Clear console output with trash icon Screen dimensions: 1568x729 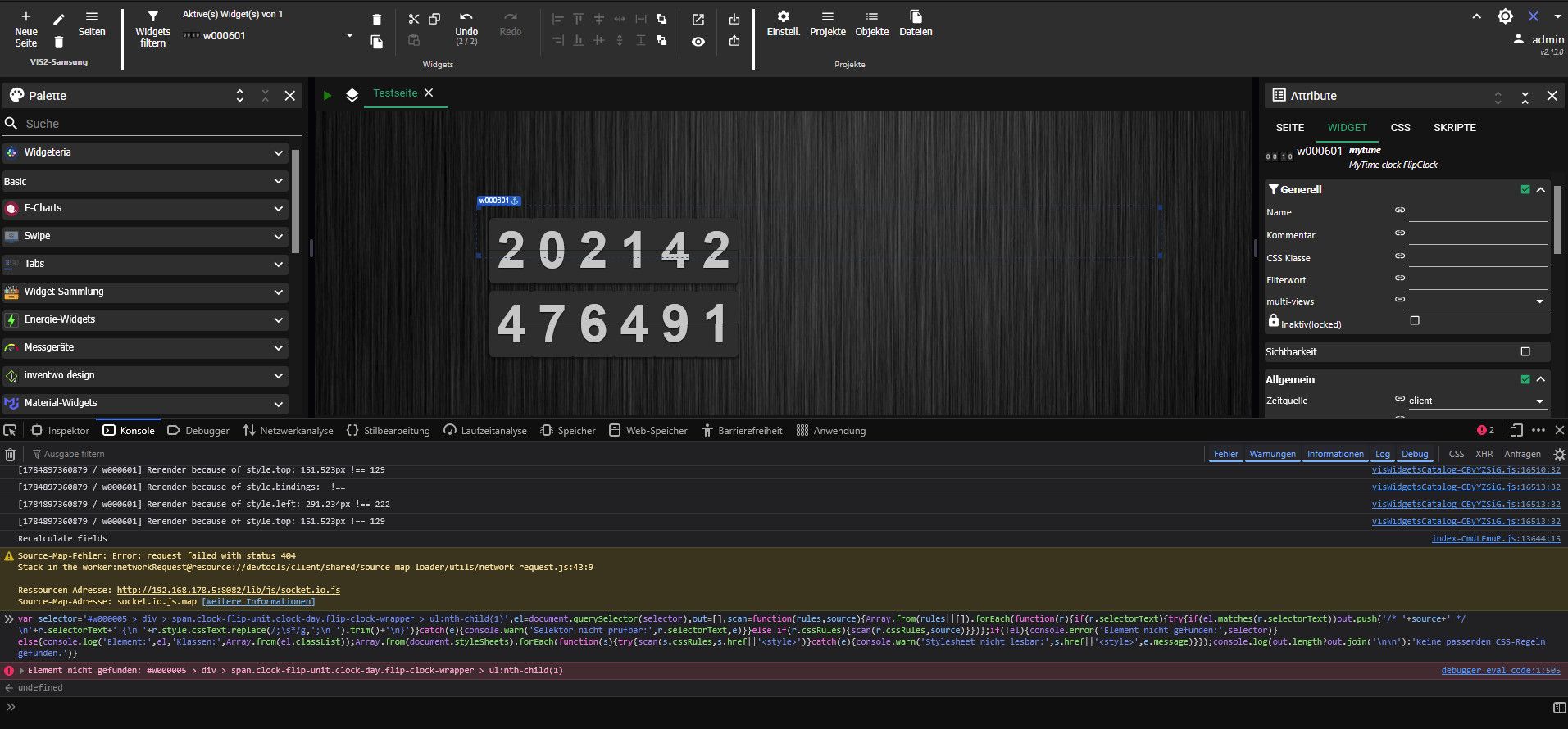(x=10, y=454)
